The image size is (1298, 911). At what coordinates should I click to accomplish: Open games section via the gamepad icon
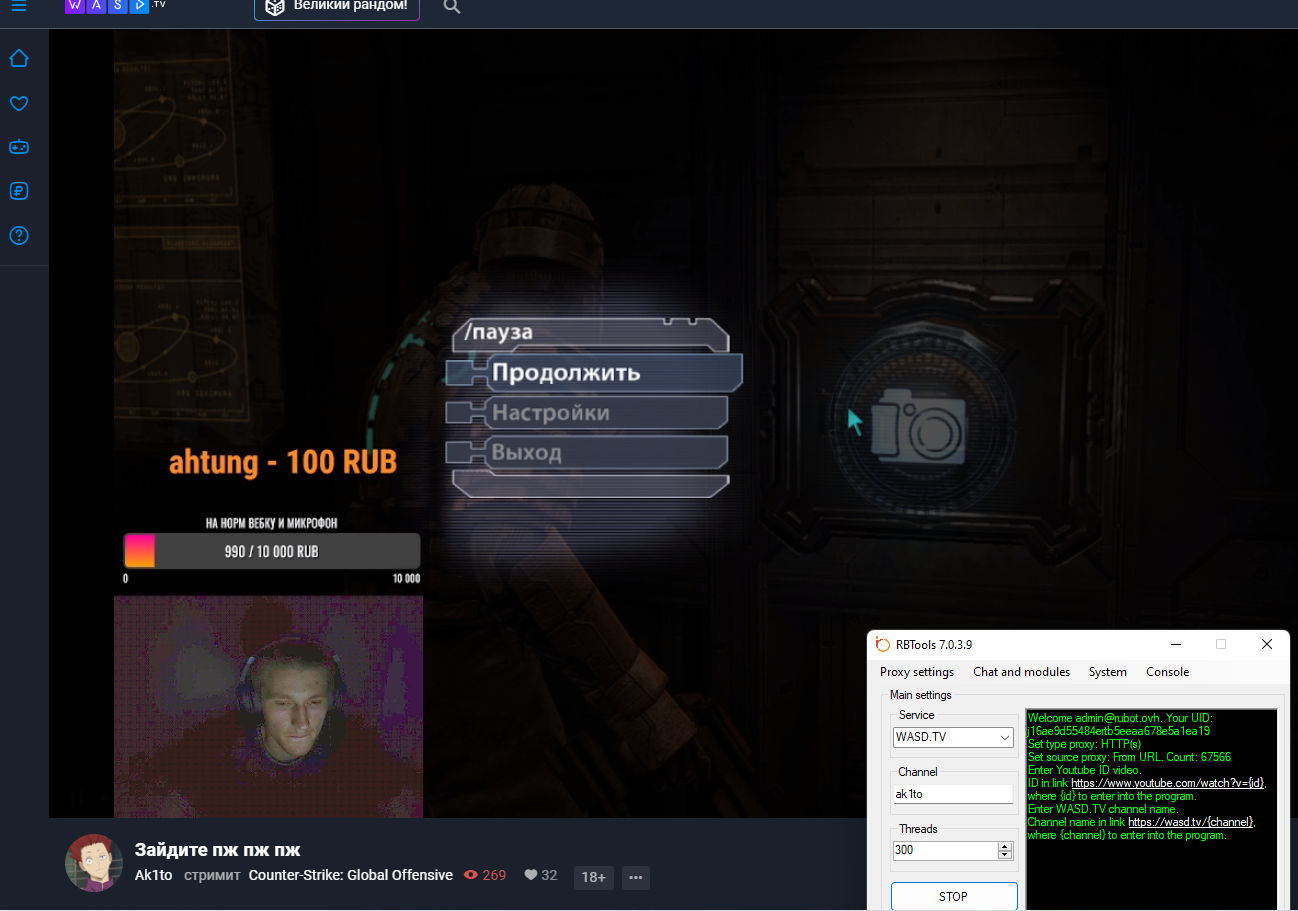(x=19, y=147)
